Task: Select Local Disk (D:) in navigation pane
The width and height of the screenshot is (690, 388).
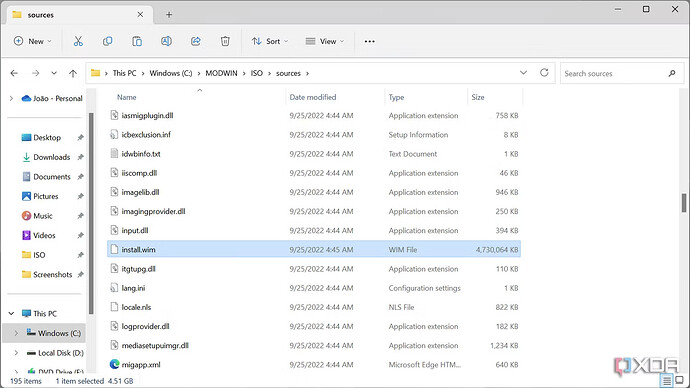Action: 55,353
